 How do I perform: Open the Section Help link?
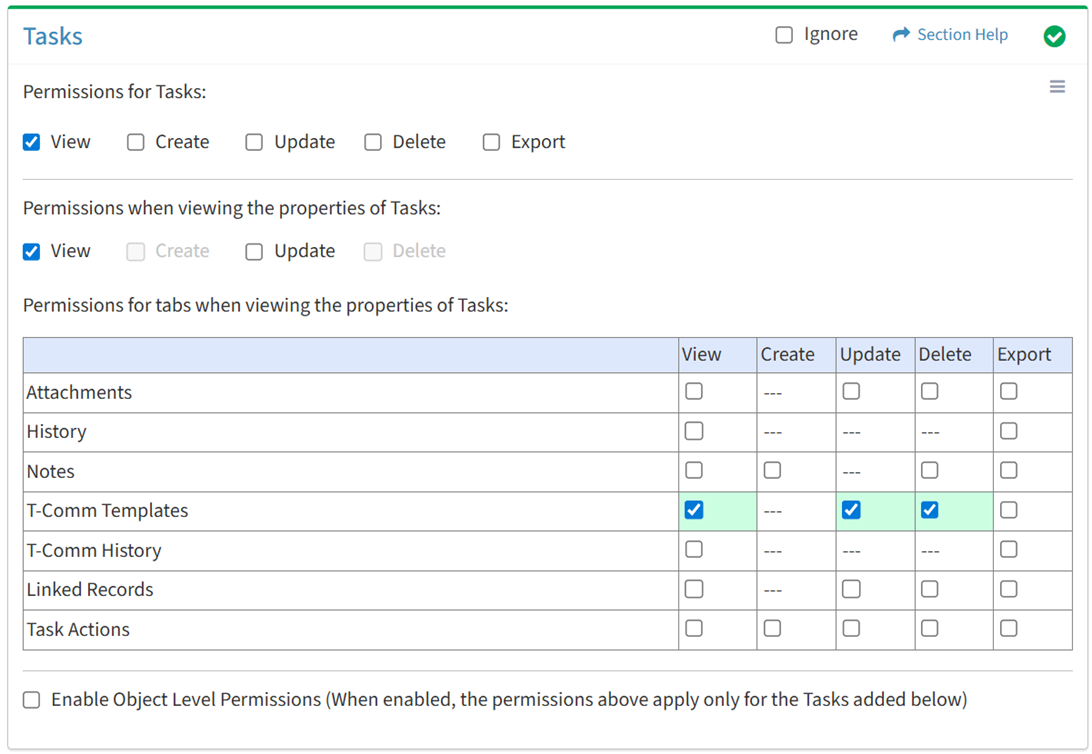[962, 35]
